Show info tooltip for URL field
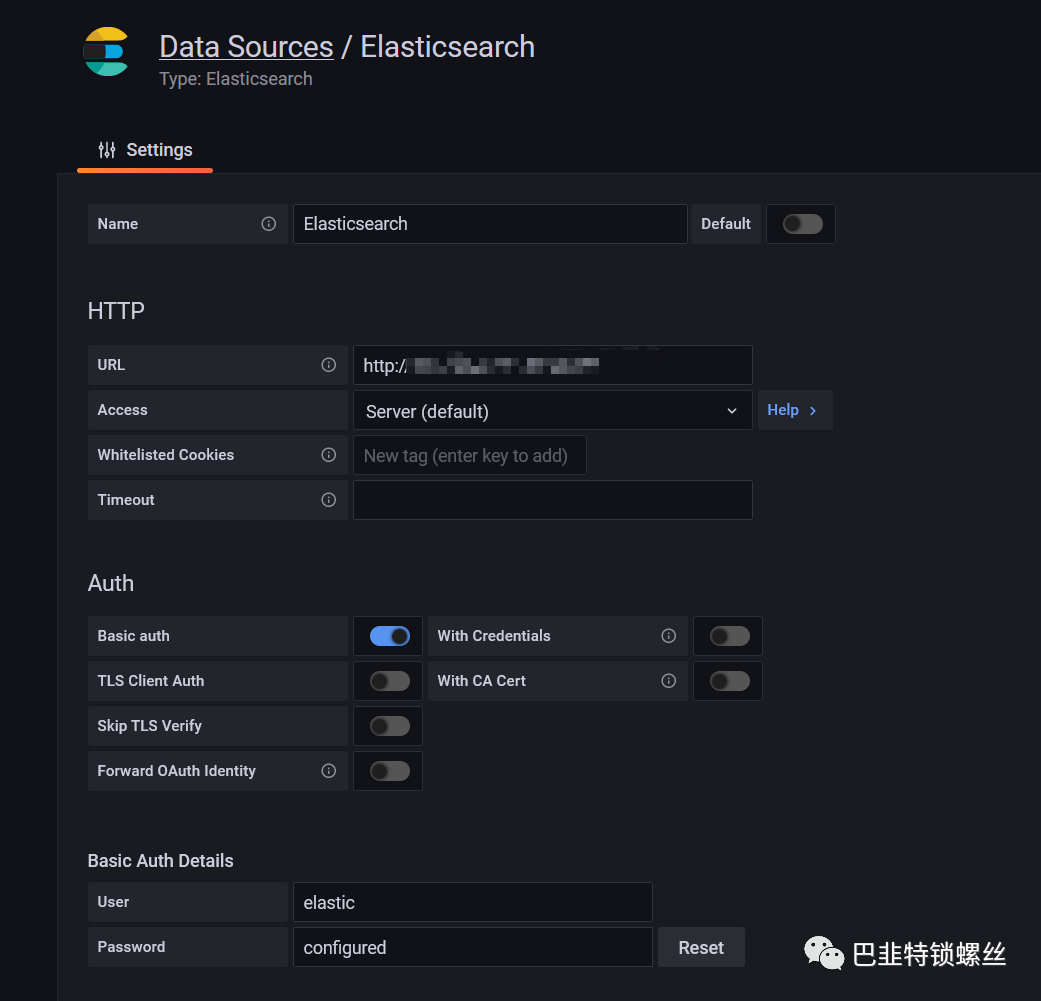Screen dimensions: 1041x1001 (x=329, y=364)
